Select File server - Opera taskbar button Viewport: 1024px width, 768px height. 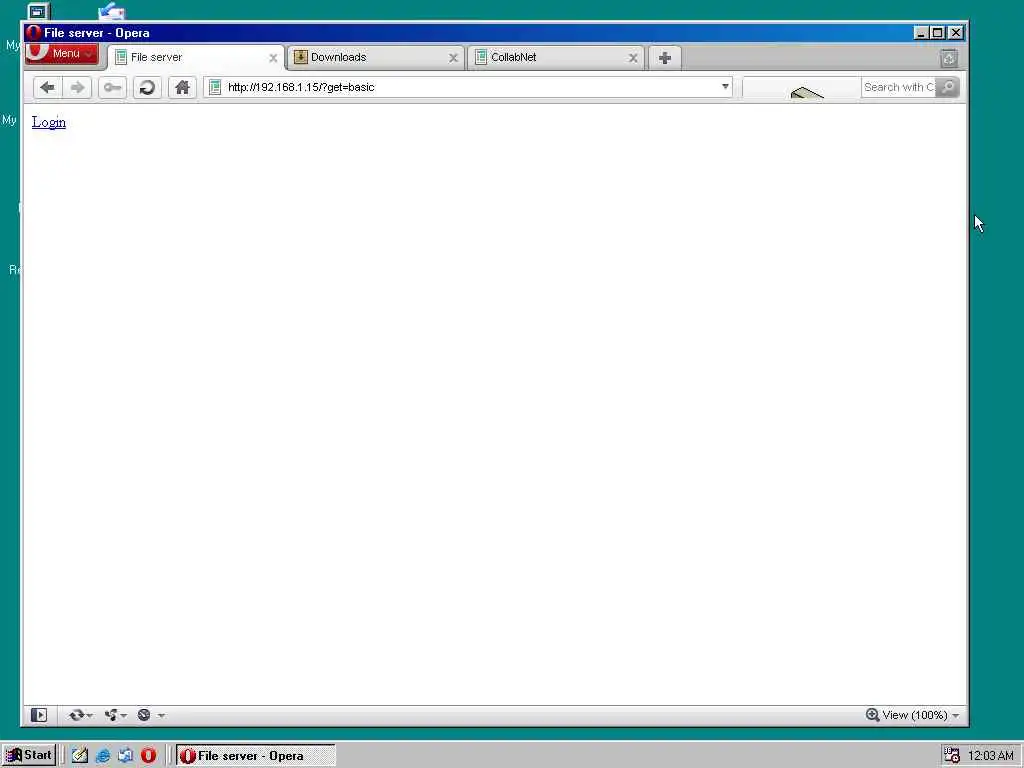(x=255, y=756)
